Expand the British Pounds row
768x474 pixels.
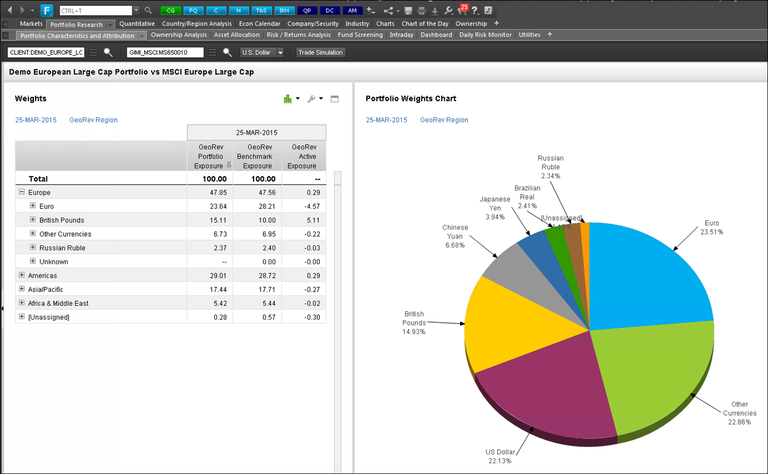33,219
